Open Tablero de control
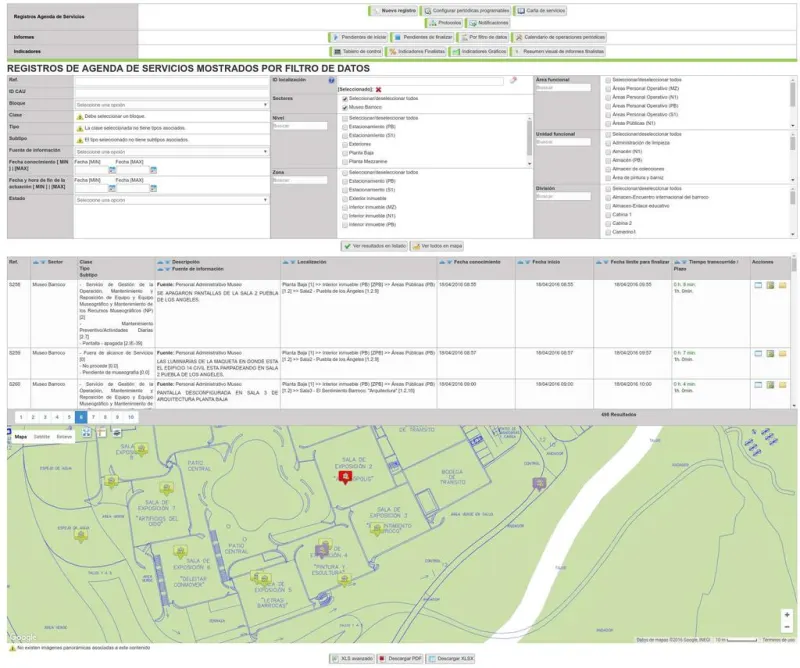800x668 pixels. 357,52
